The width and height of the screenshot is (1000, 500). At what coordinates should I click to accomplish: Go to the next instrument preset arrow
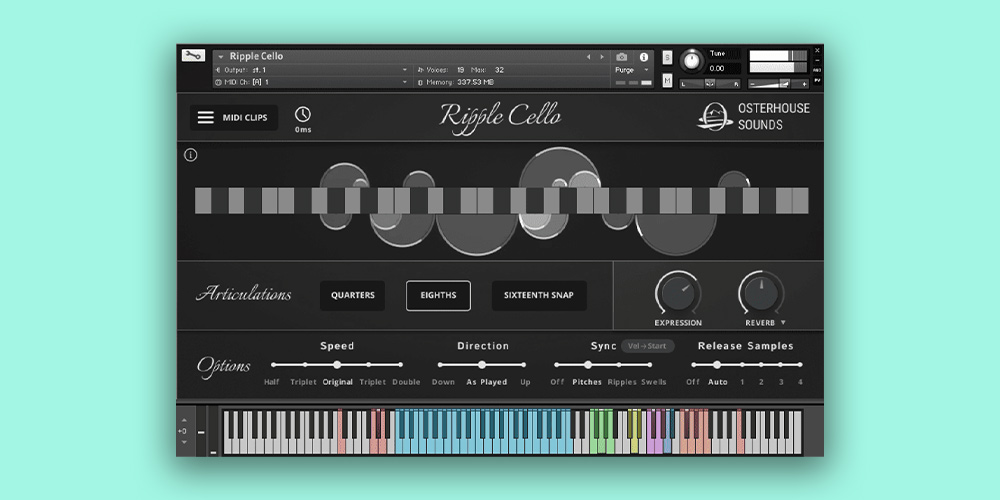point(602,57)
